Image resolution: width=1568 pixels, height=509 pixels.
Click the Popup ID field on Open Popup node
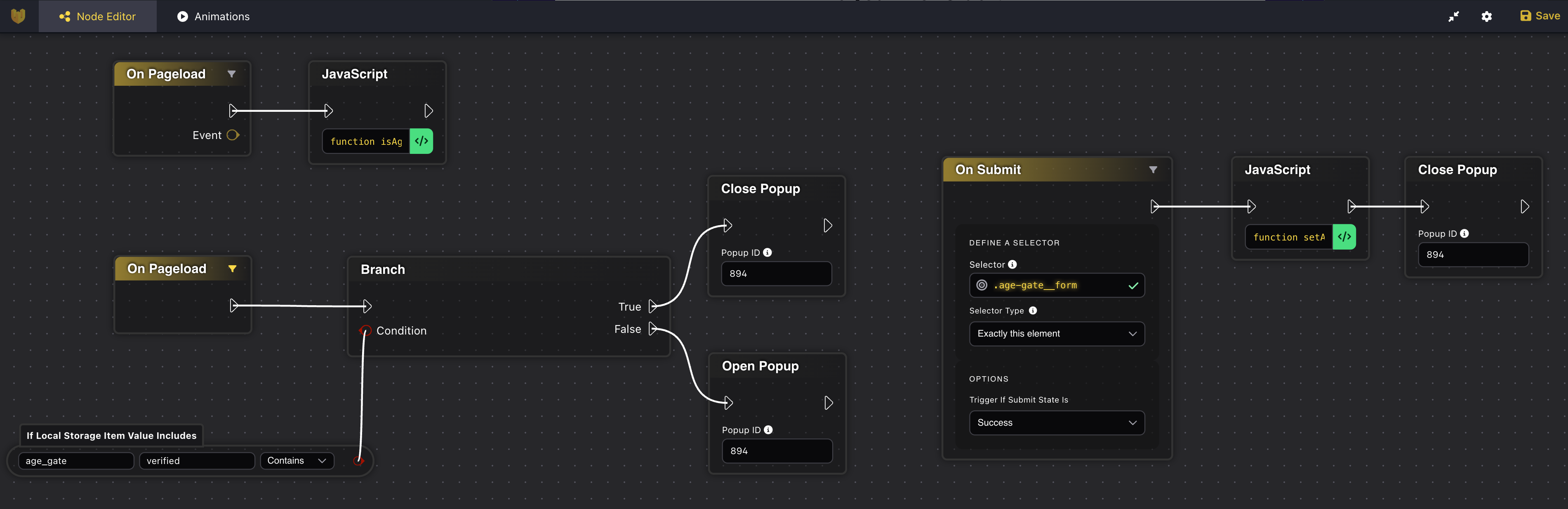(x=777, y=450)
